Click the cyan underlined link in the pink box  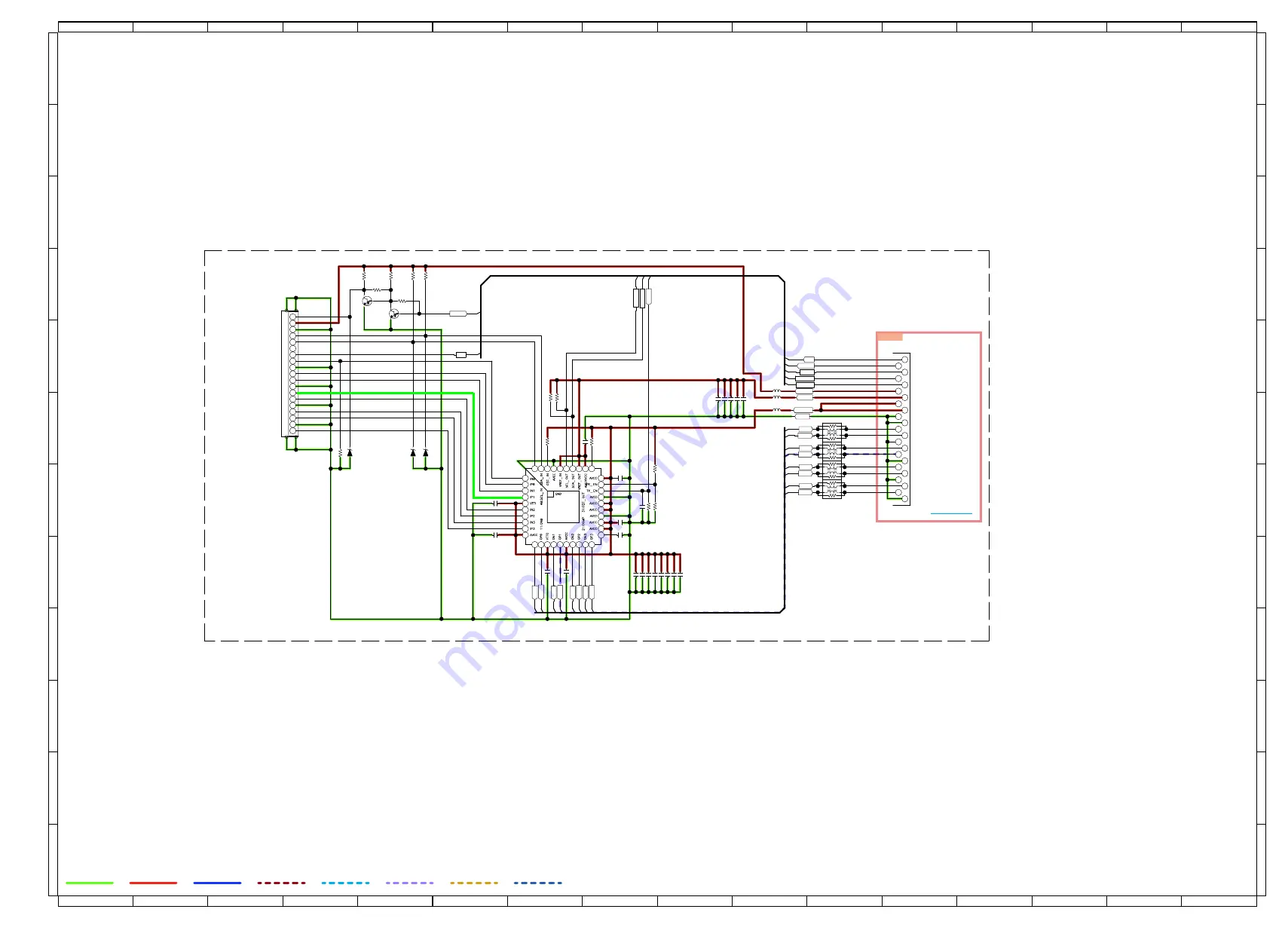point(951,513)
